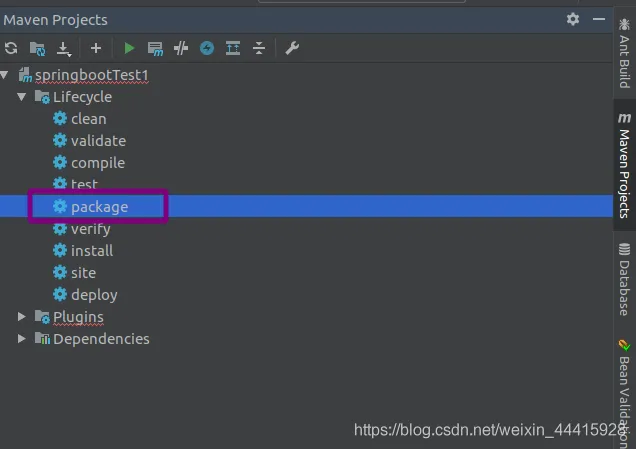636x449 pixels.
Task: Click the Collapse All toolbar icon
Action: pos(259,48)
